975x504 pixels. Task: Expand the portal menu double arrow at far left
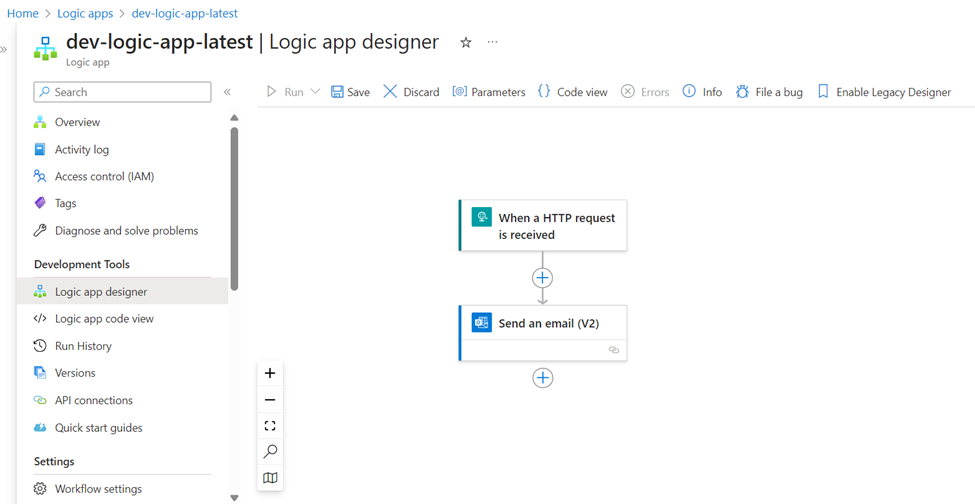[x=4, y=50]
